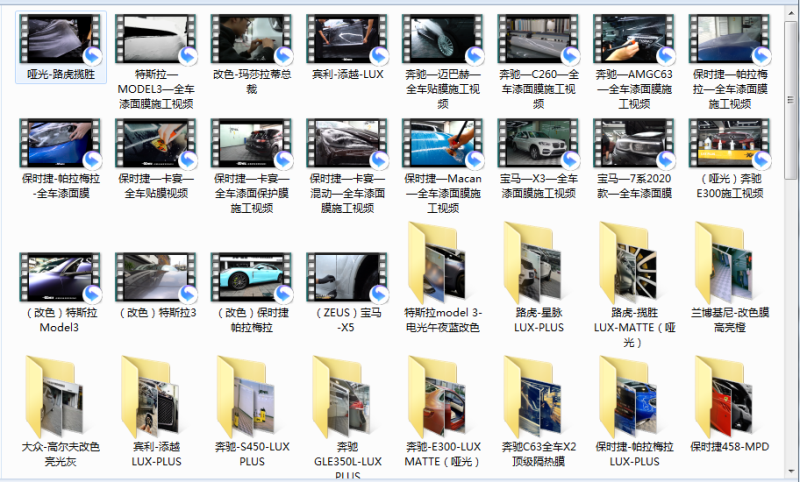800x482 pixels.
Task: Click the label (ZEUS)宝马-X5
Action: [347, 320]
